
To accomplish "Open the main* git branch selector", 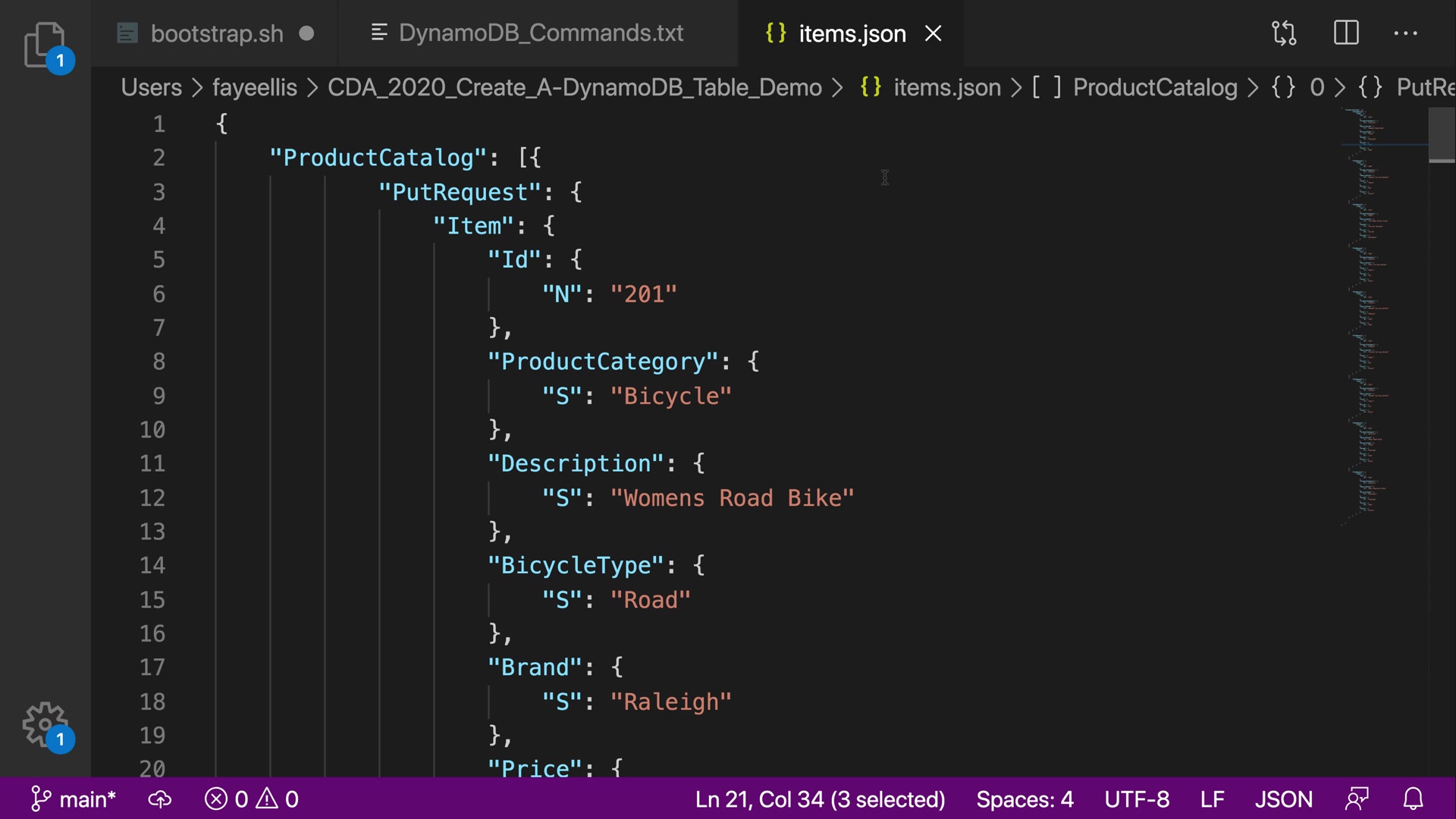I will (74, 799).
